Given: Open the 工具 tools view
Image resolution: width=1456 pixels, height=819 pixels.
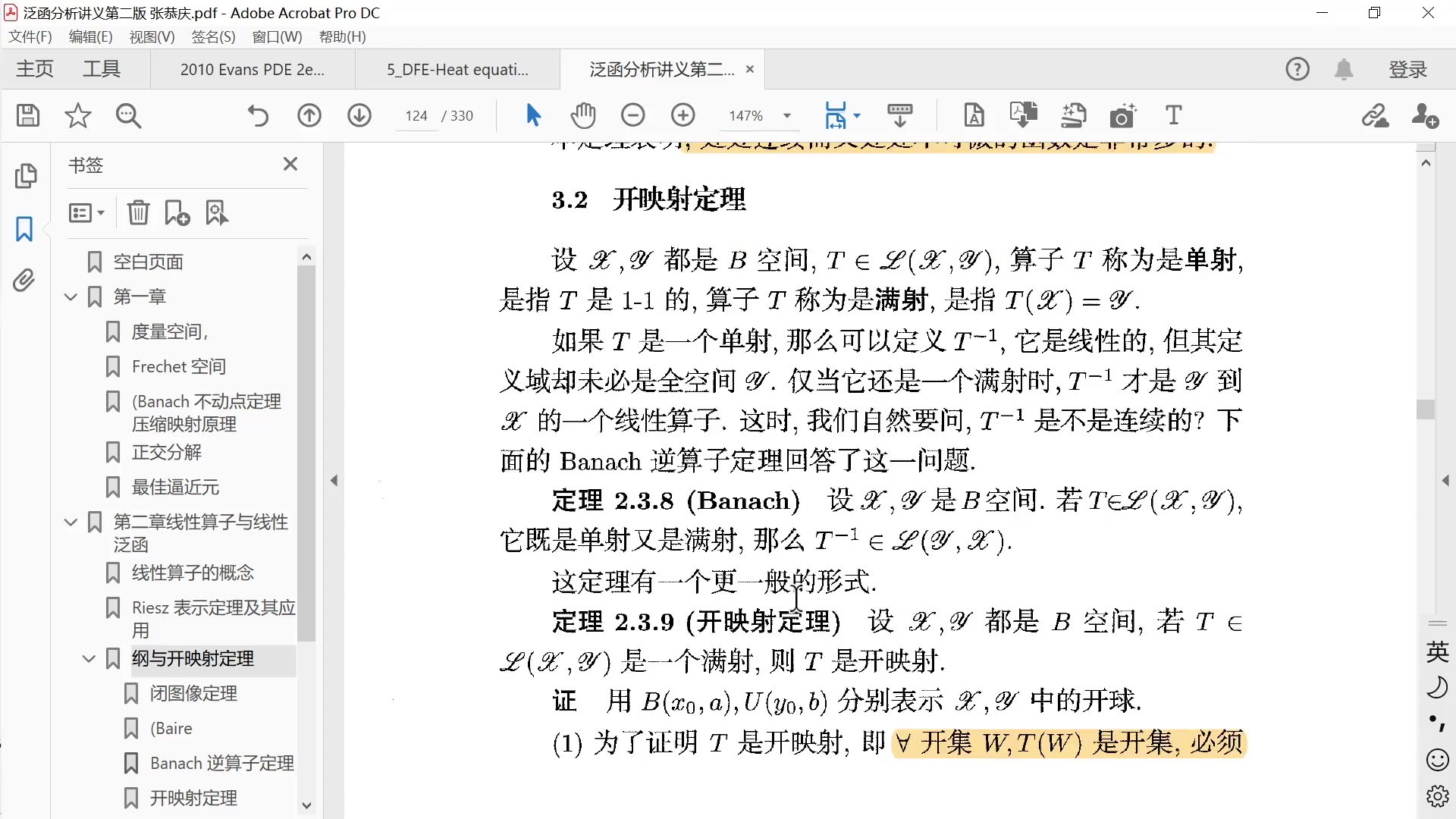Looking at the screenshot, I should (102, 69).
